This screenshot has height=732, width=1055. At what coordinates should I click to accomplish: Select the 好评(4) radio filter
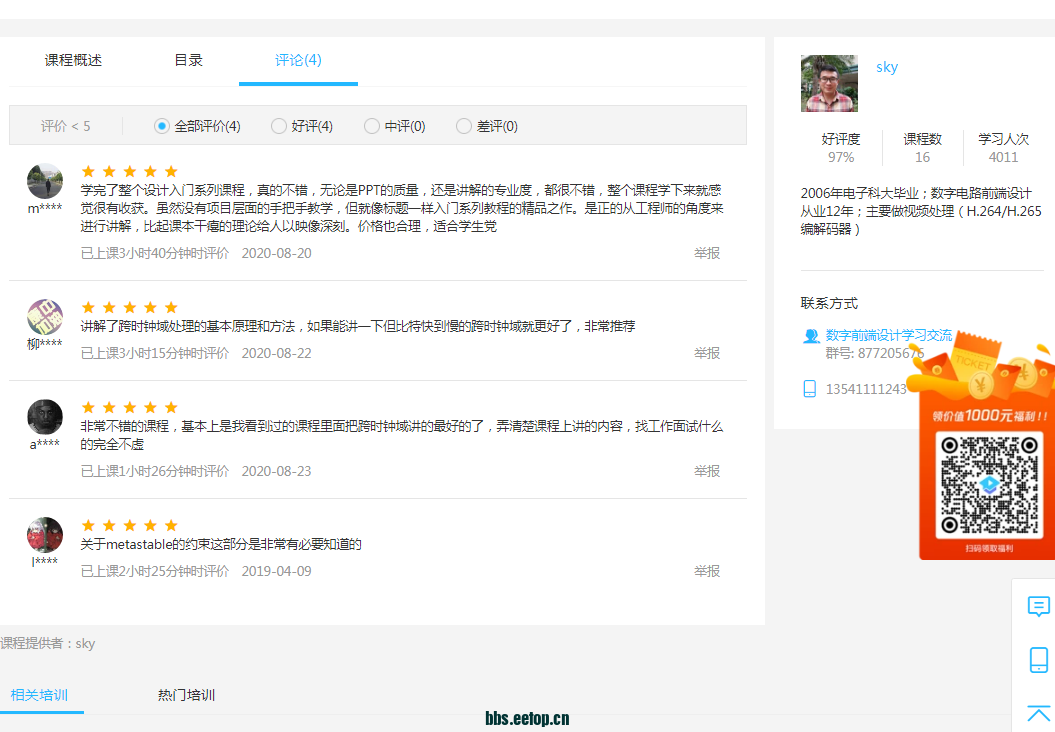tap(279, 126)
